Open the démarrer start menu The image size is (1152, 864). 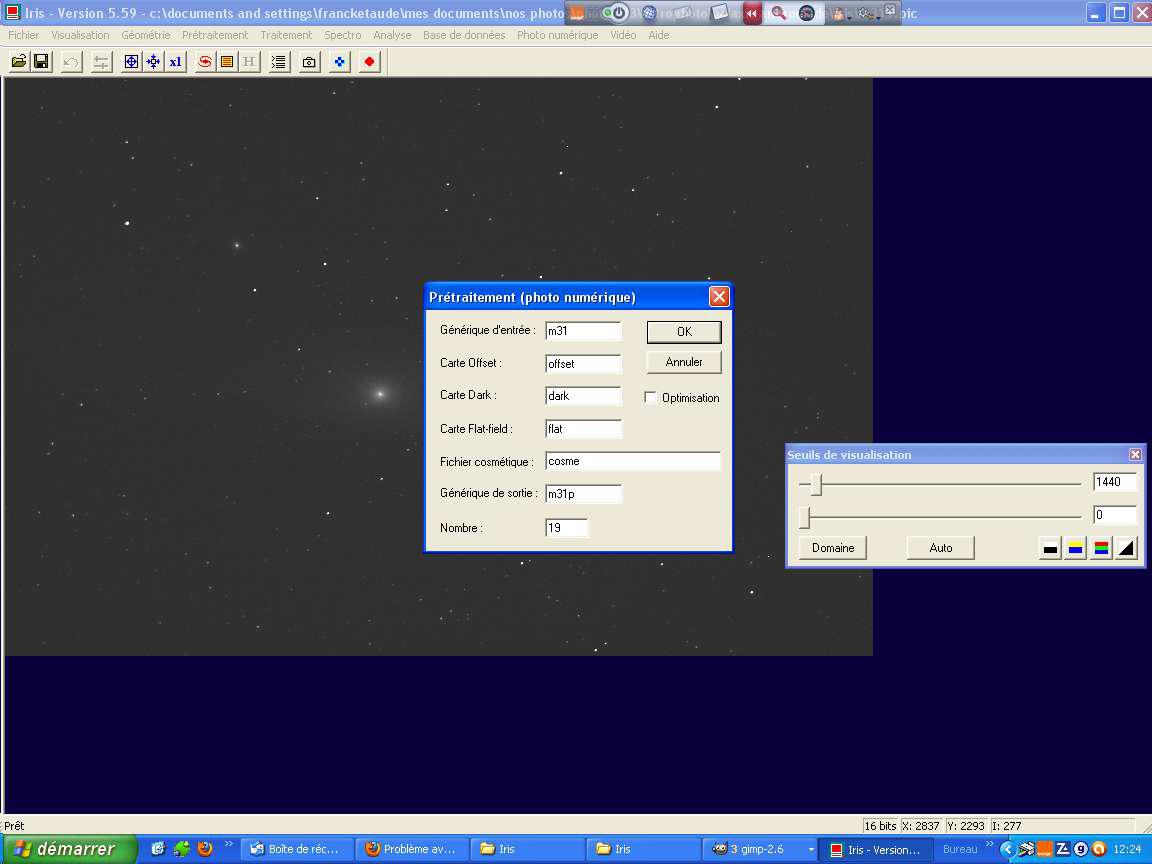point(68,849)
